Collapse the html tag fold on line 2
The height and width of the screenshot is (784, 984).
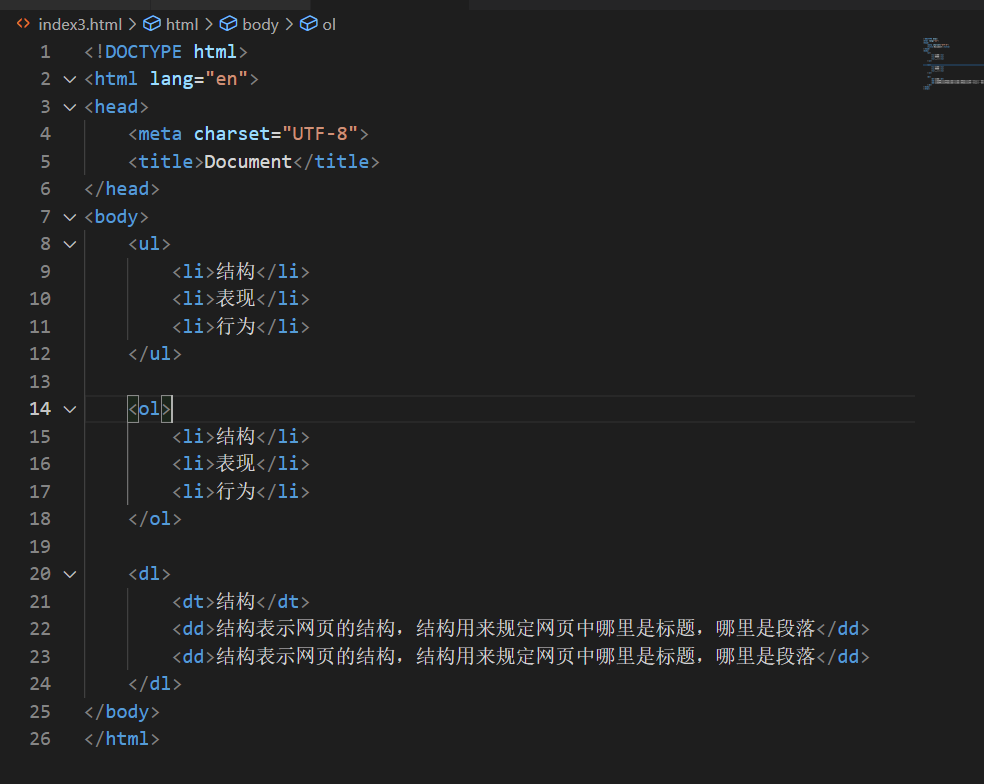click(x=70, y=79)
